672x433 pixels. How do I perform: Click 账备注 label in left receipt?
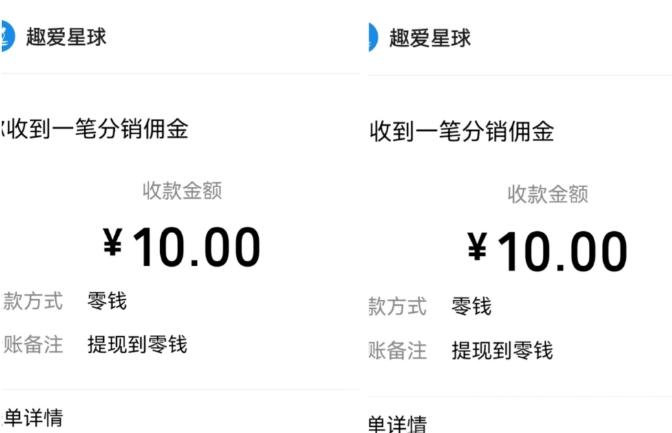pyautogui.click(x=33, y=345)
